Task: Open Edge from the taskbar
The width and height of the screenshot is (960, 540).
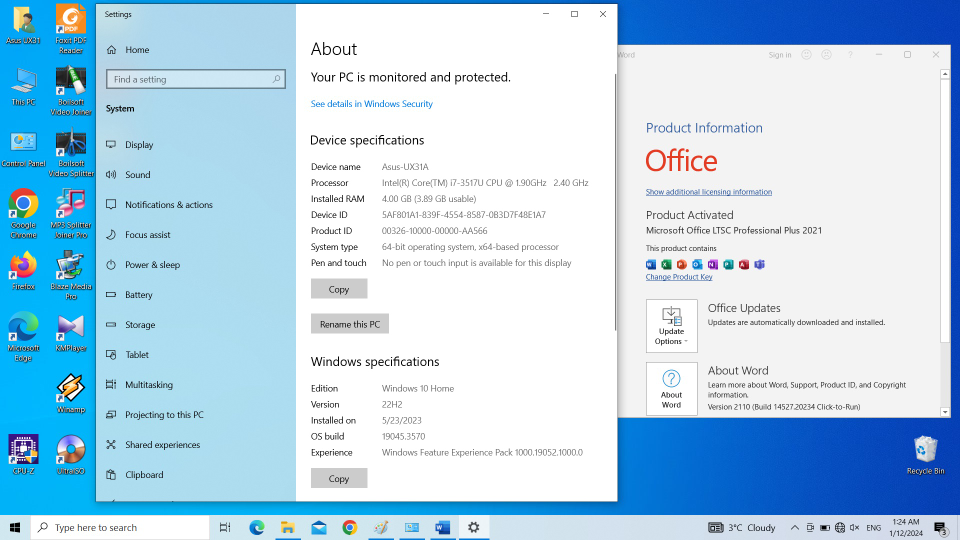Action: pyautogui.click(x=257, y=527)
